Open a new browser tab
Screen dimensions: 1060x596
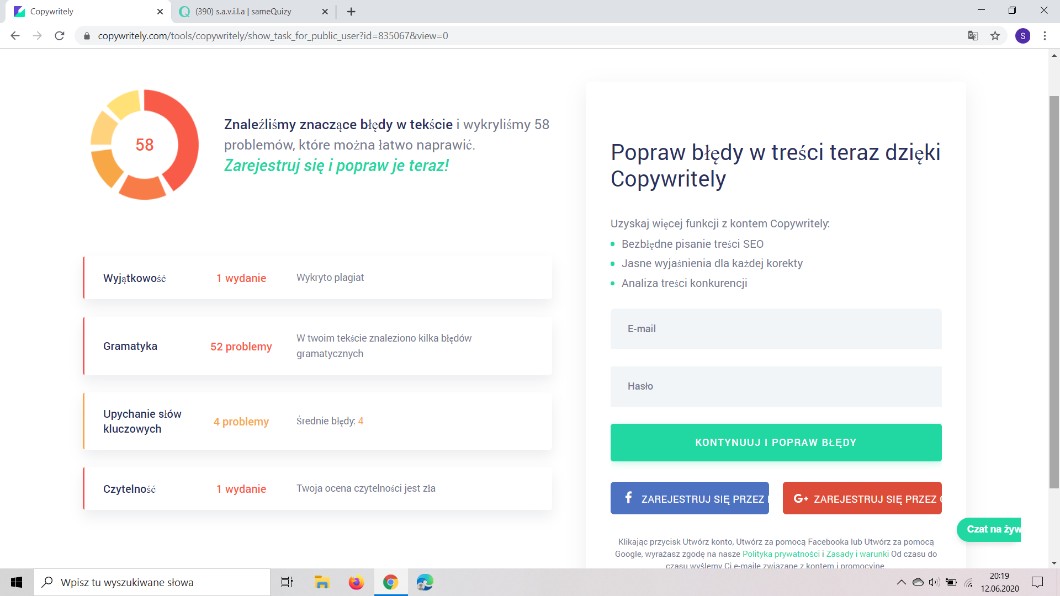(351, 12)
